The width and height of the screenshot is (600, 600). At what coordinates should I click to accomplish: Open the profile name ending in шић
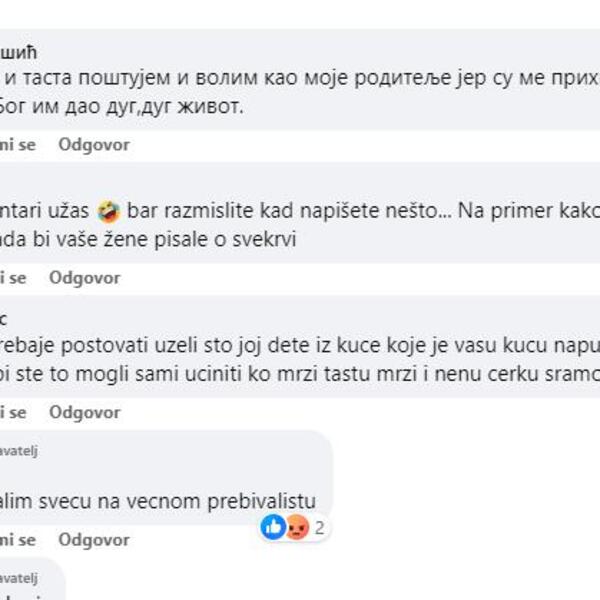pyautogui.click(x=18, y=52)
